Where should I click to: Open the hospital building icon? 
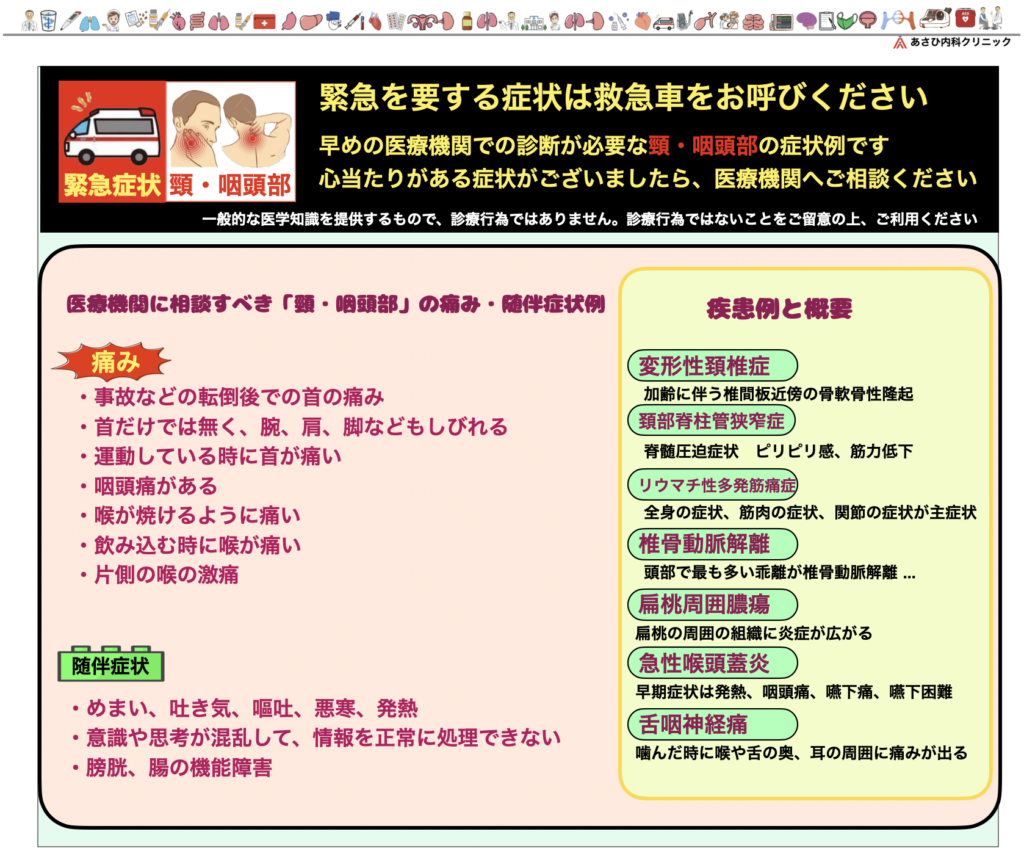[x=534, y=22]
